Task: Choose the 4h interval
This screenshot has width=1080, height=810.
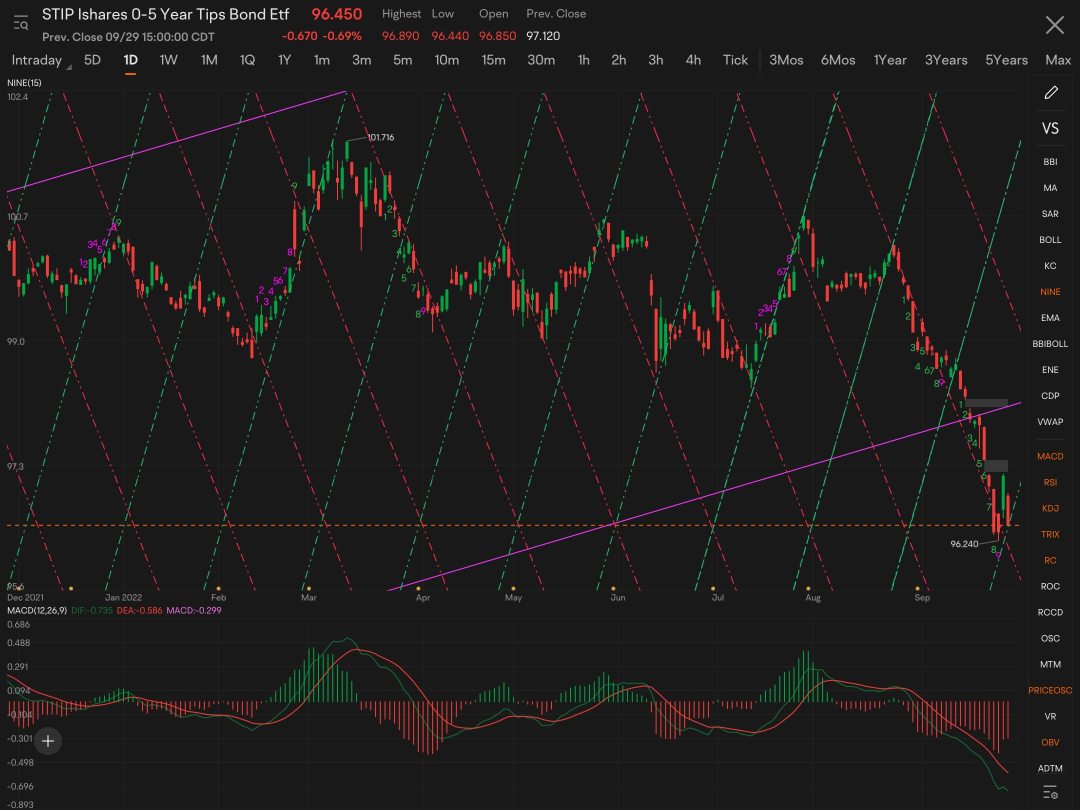Action: pyautogui.click(x=693, y=60)
